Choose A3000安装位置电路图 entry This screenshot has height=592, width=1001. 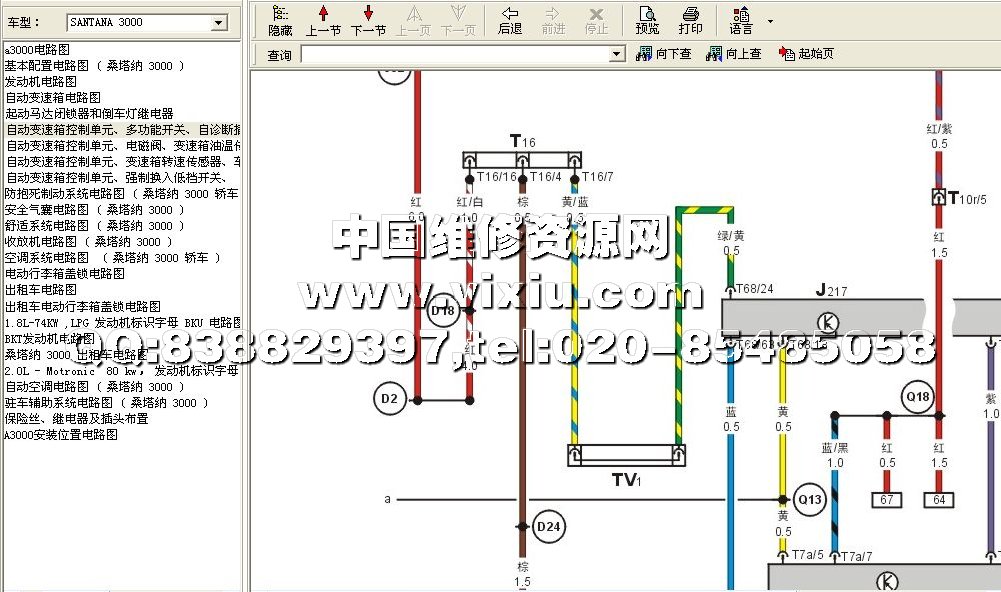pos(62,435)
